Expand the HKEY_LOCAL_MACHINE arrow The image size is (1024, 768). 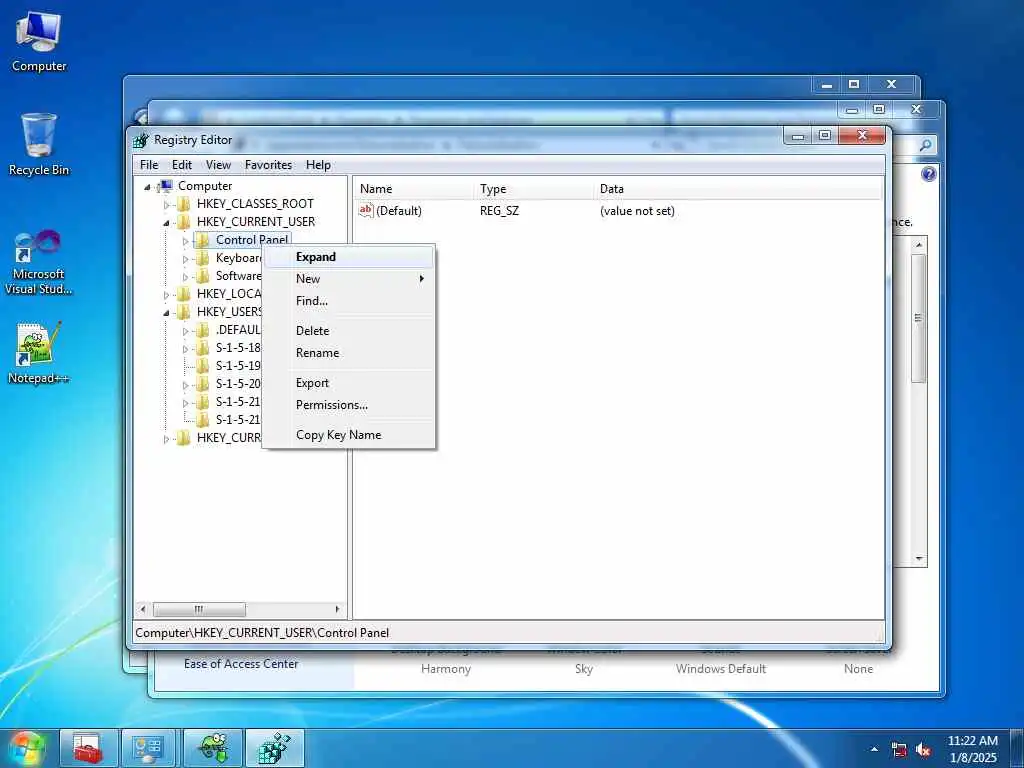pyautogui.click(x=166, y=295)
